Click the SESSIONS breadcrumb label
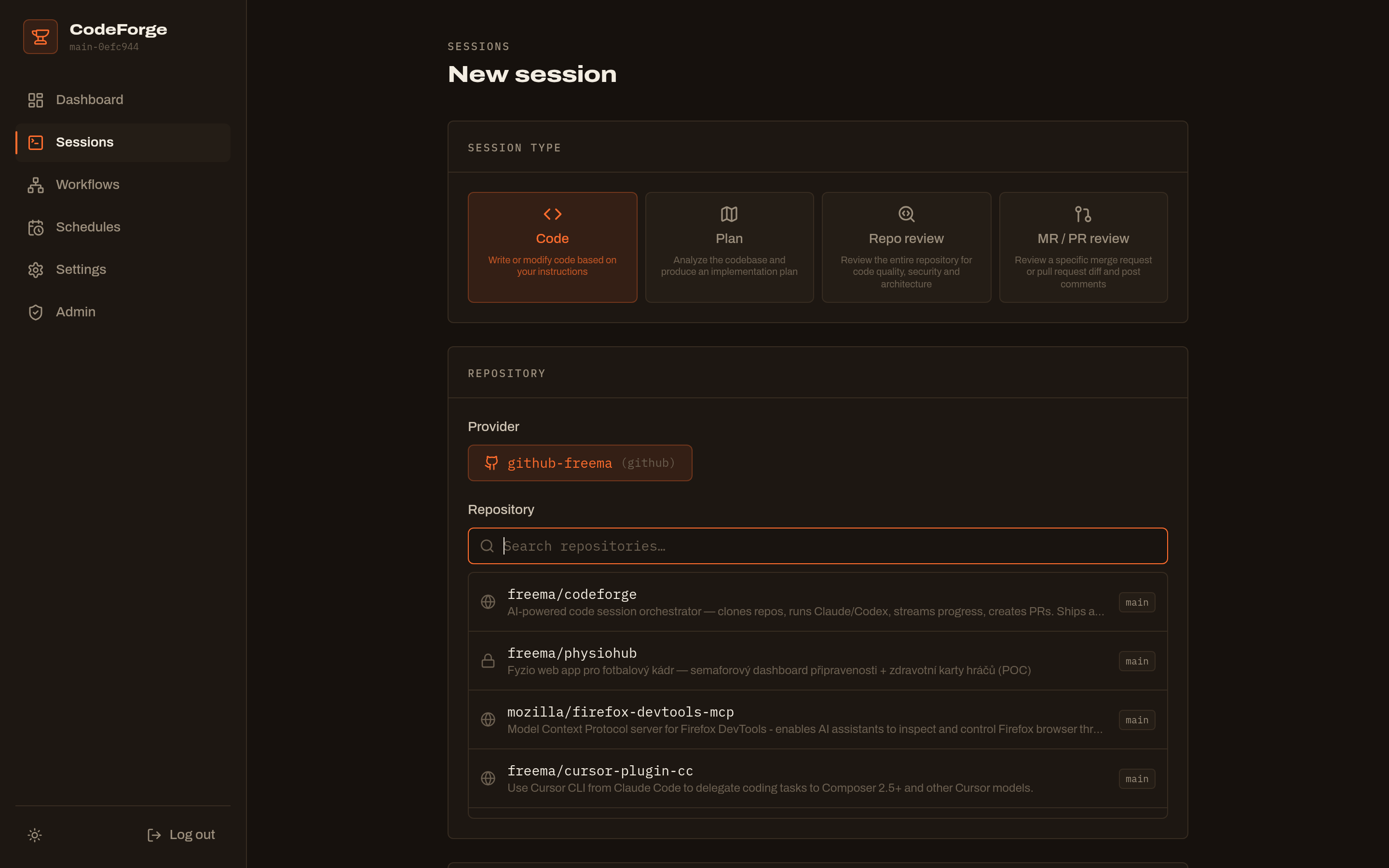 coord(479,46)
